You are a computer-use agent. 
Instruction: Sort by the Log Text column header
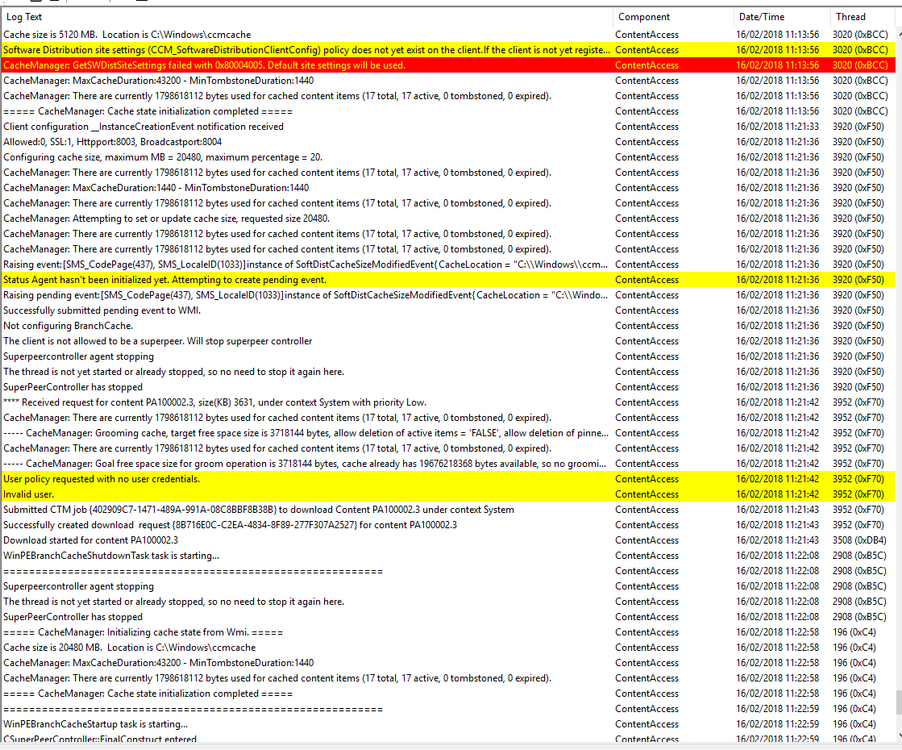tap(307, 17)
